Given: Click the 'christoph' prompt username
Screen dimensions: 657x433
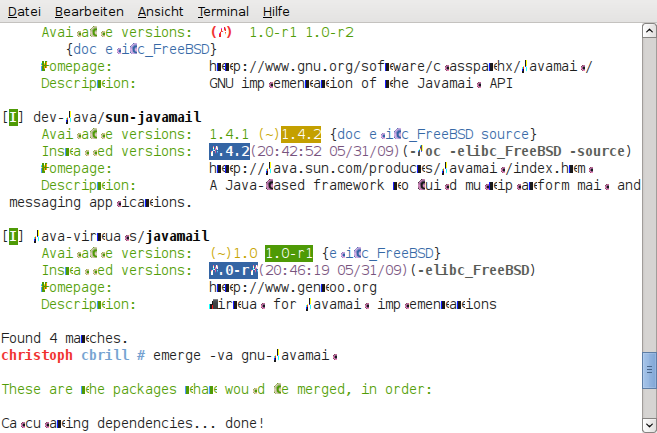Looking at the screenshot, I should click(37, 355).
